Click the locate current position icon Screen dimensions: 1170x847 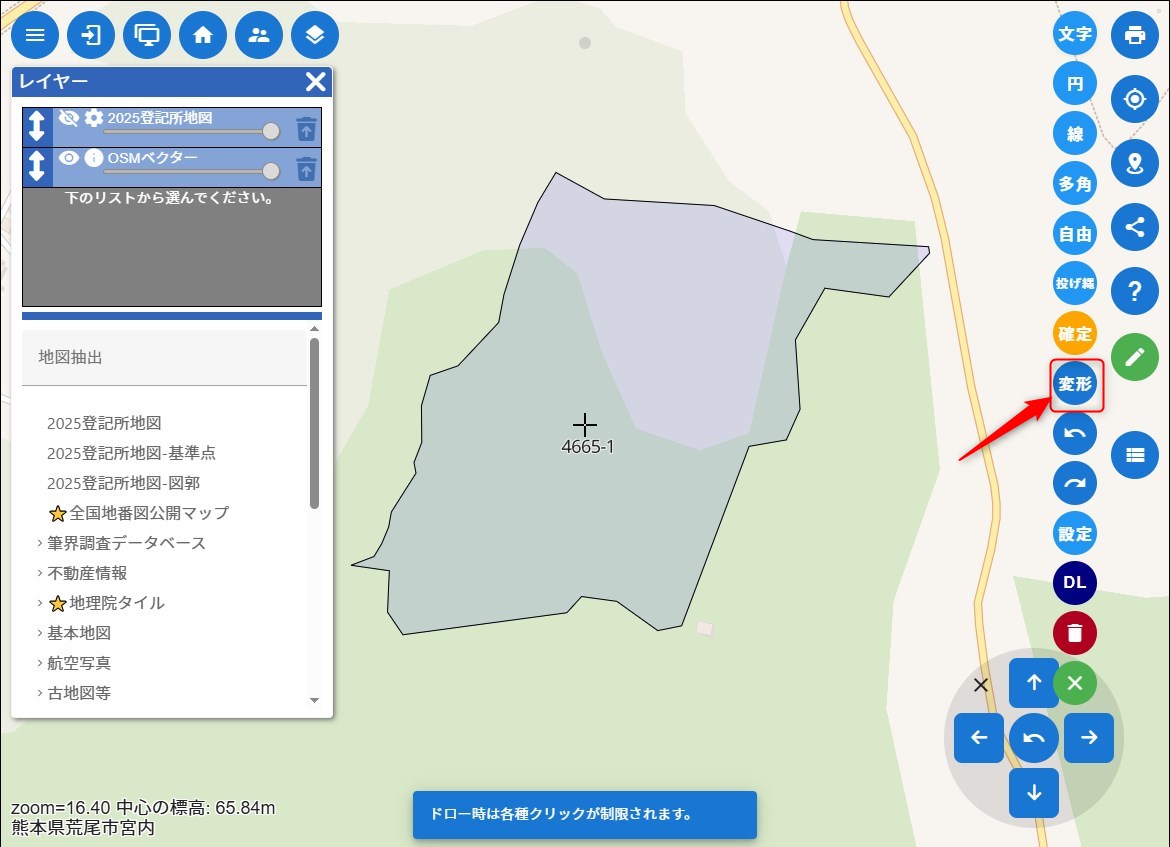coord(1134,100)
